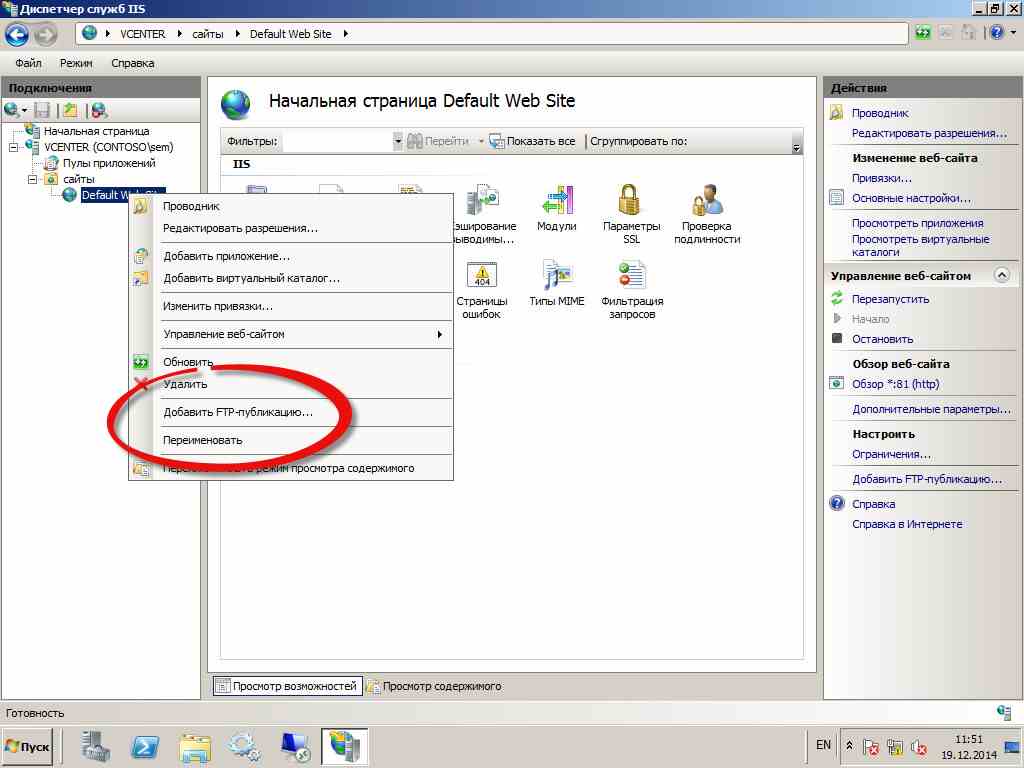Select Начальная страница tree item
1024x768 pixels.
96,131
